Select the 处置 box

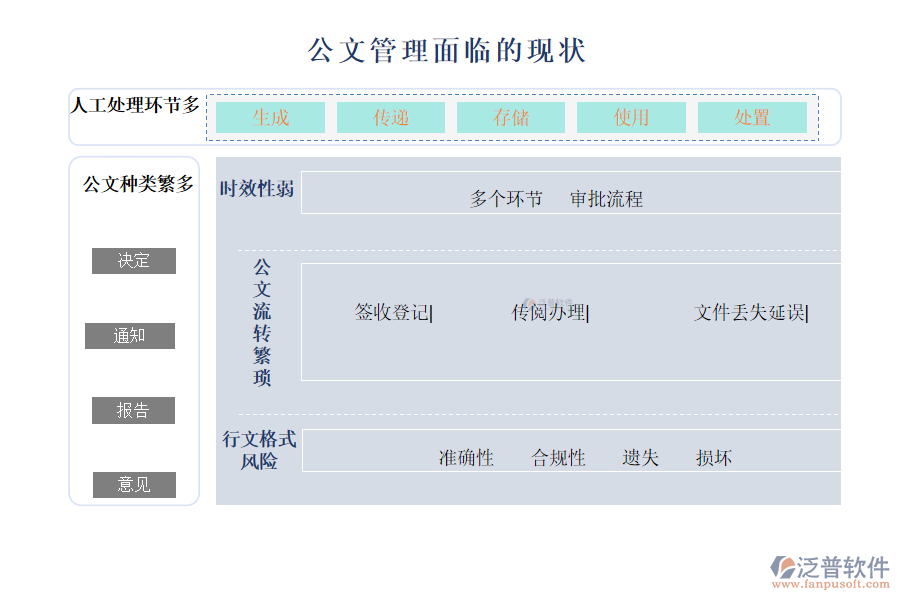point(752,118)
